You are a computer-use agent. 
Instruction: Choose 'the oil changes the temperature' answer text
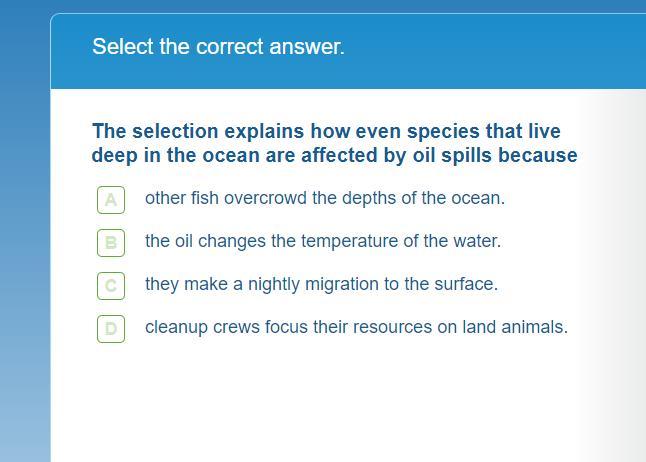[322, 241]
